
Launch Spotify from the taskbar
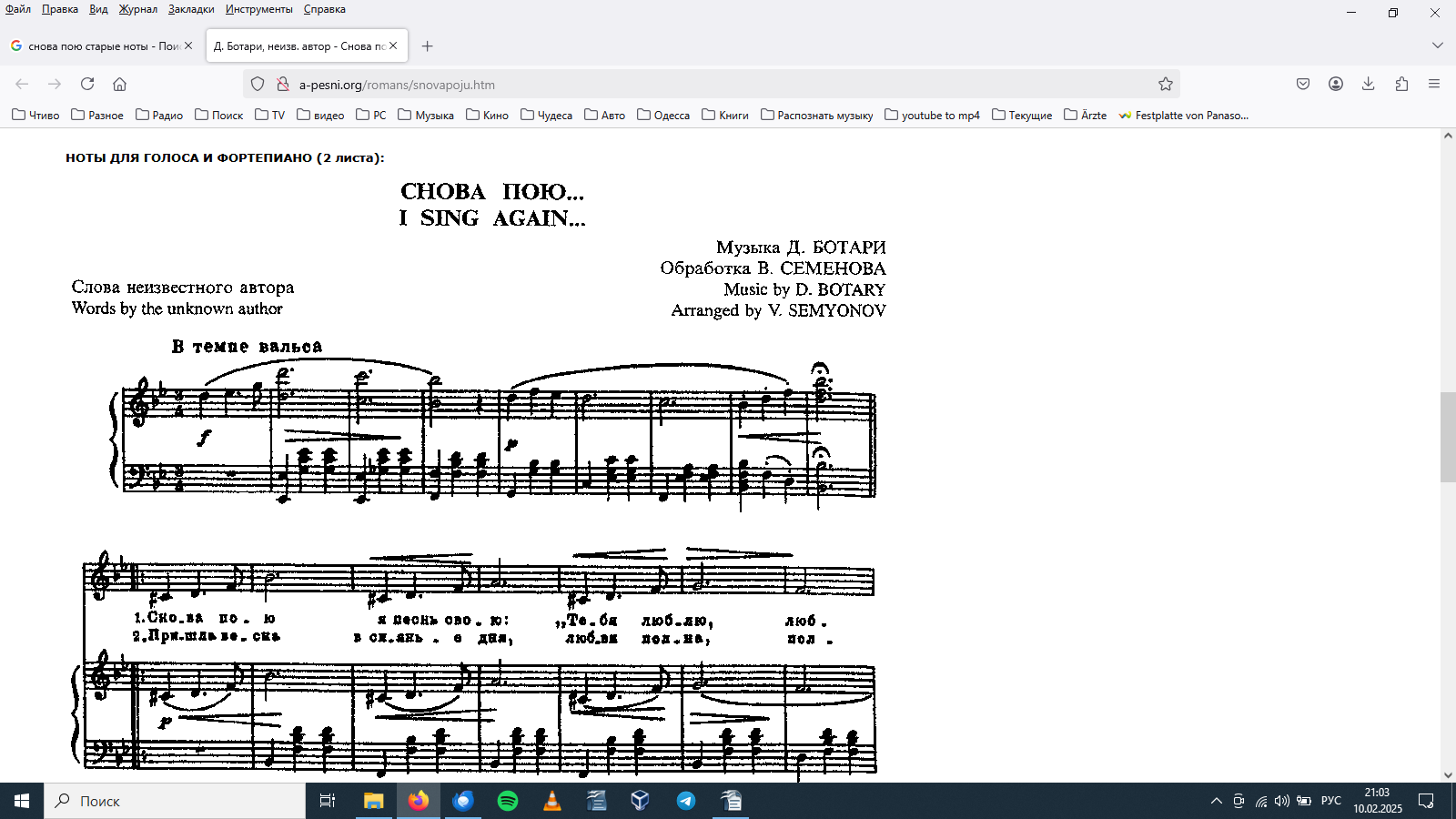point(508,801)
